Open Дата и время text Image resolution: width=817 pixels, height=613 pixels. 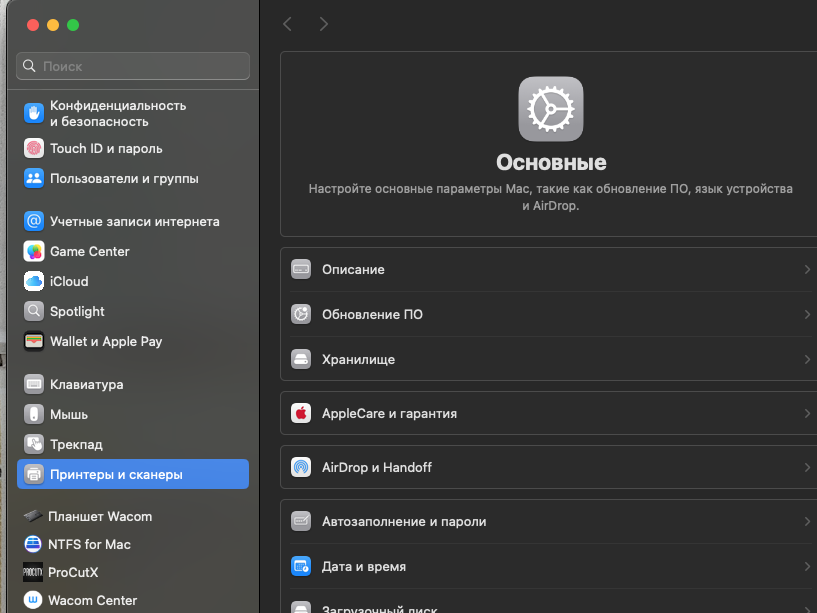[x=364, y=567]
